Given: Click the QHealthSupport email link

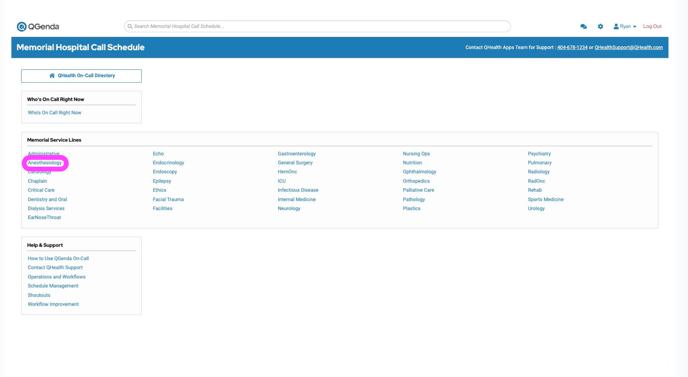Looking at the screenshot, I should coord(628,47).
